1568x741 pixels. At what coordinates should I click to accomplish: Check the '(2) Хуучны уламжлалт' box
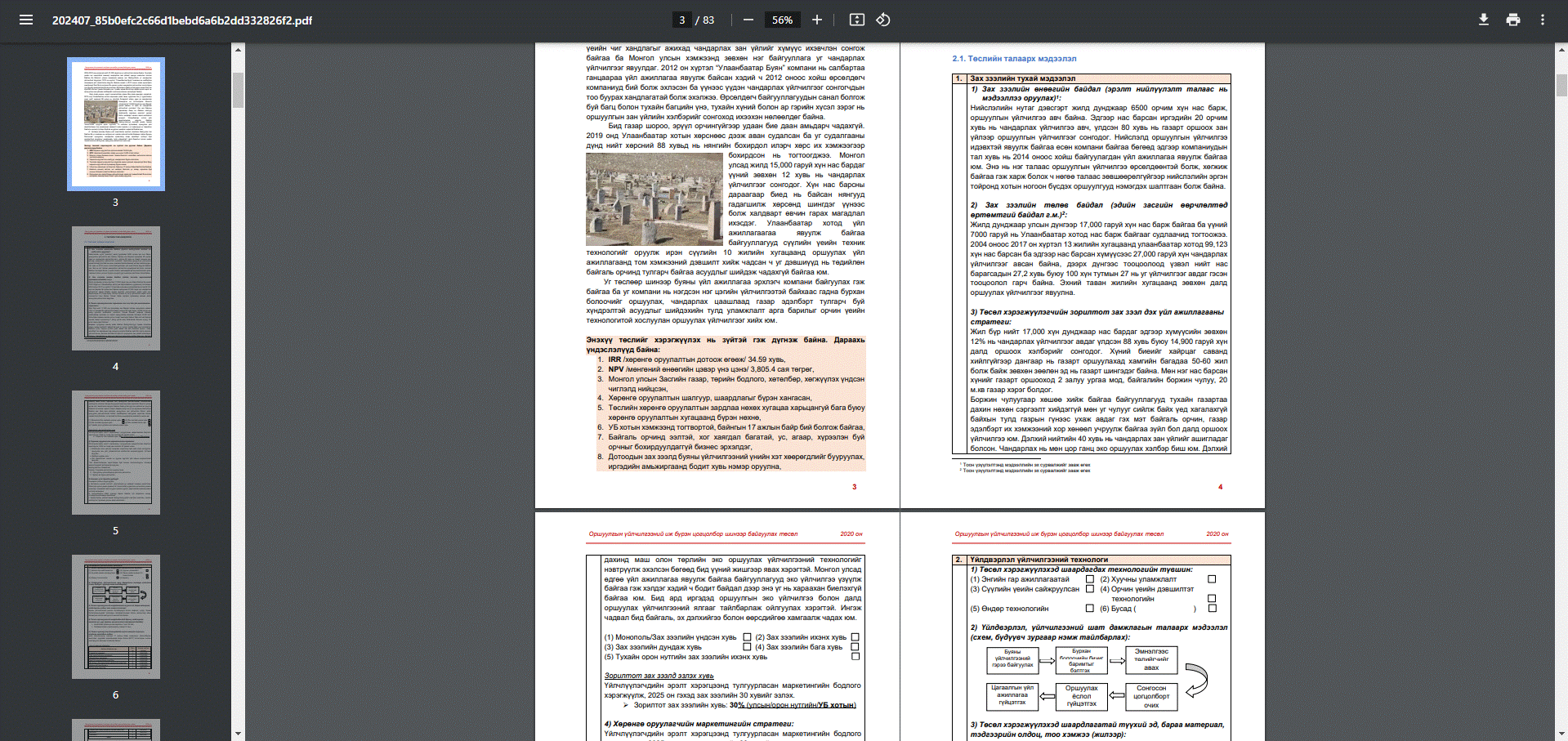pos(1212,579)
